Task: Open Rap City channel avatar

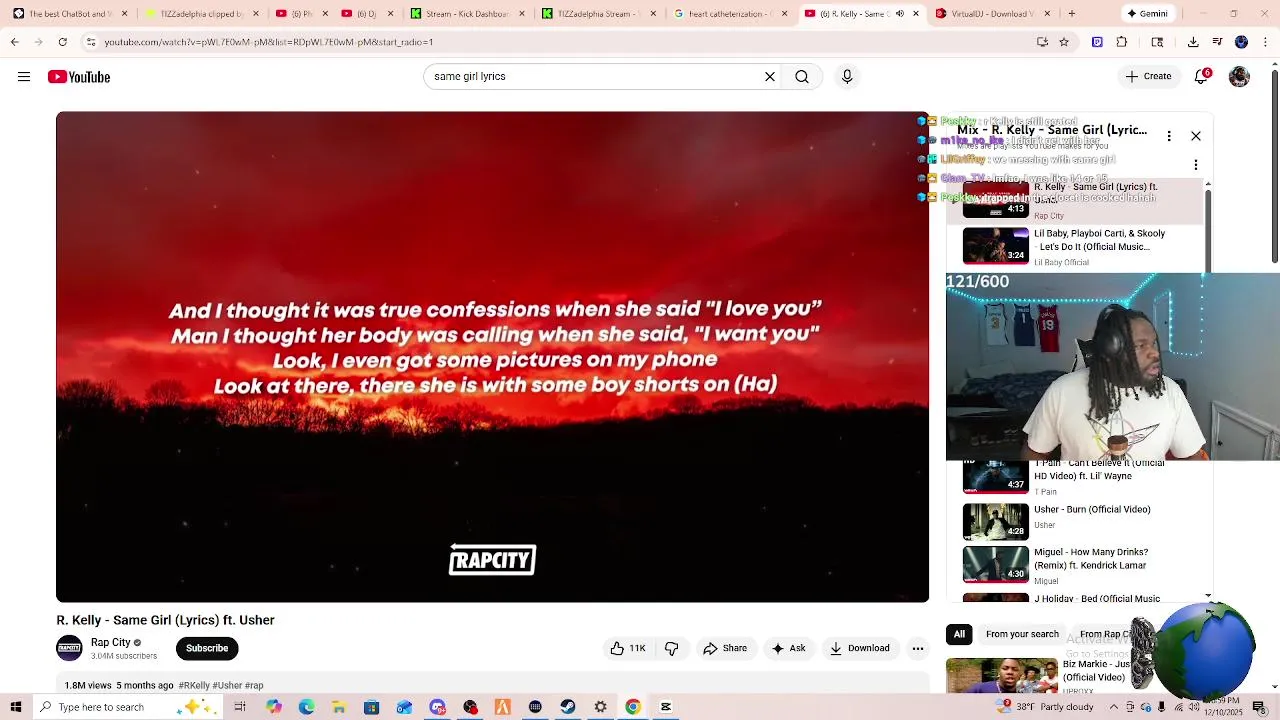Action: point(69,648)
